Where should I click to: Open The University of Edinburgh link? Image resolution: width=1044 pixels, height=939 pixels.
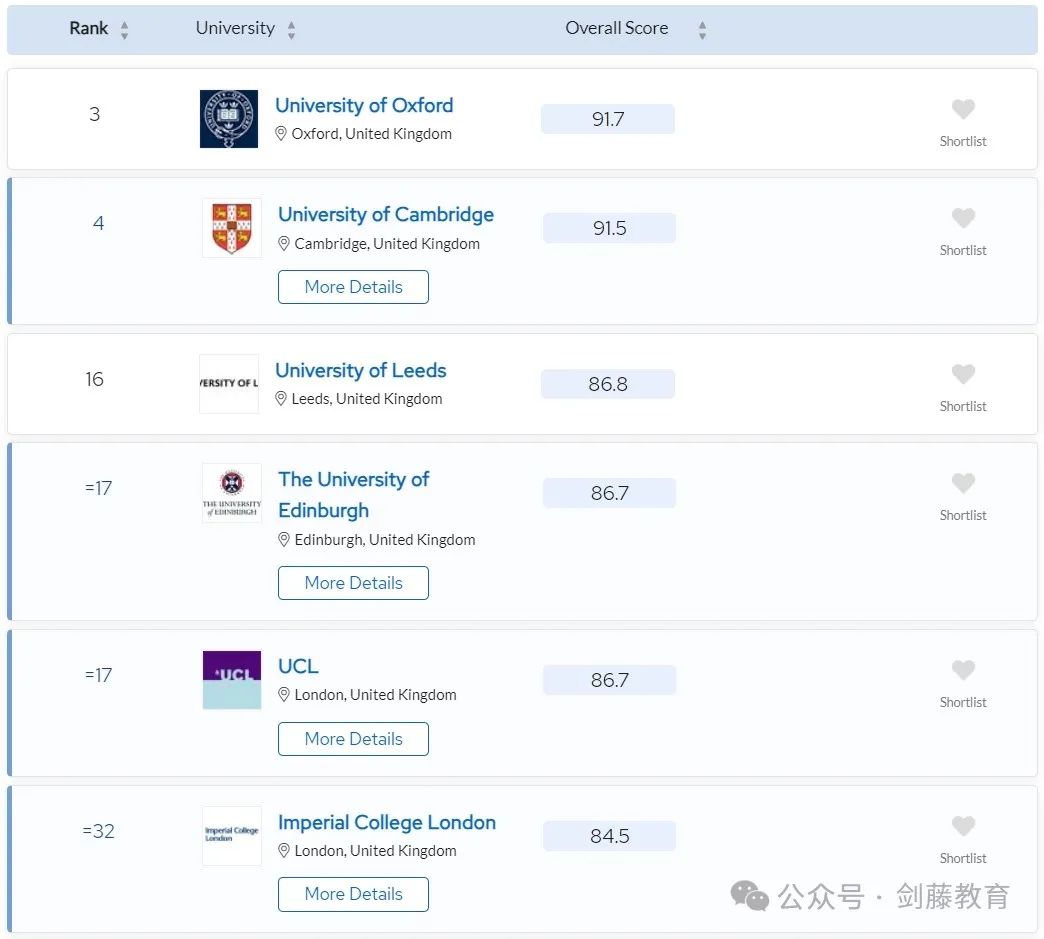[x=354, y=495]
